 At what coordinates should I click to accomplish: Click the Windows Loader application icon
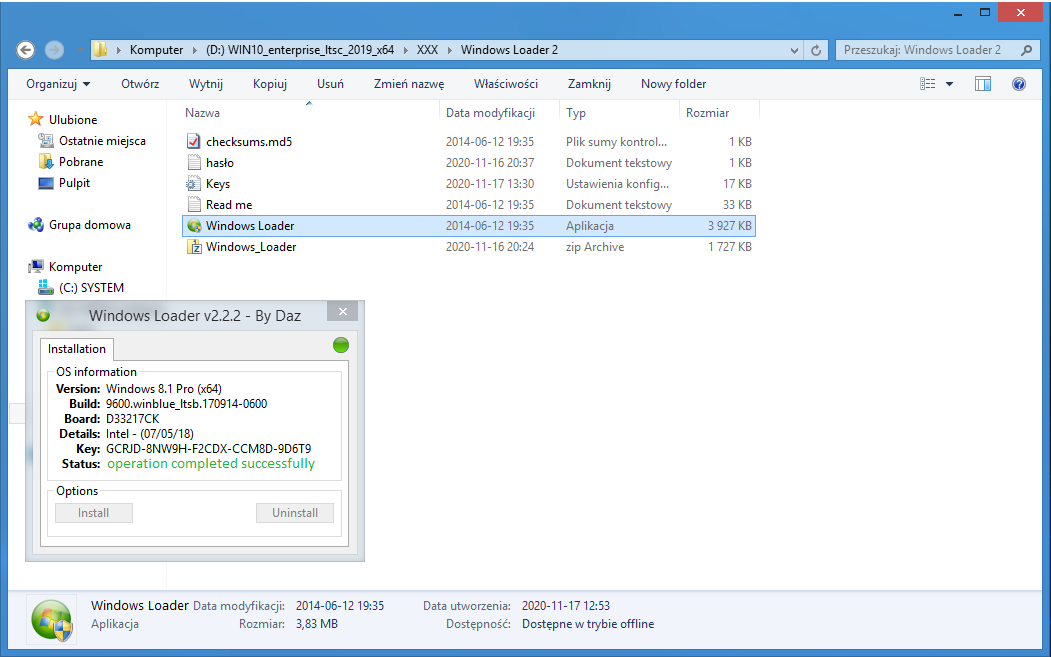194,226
